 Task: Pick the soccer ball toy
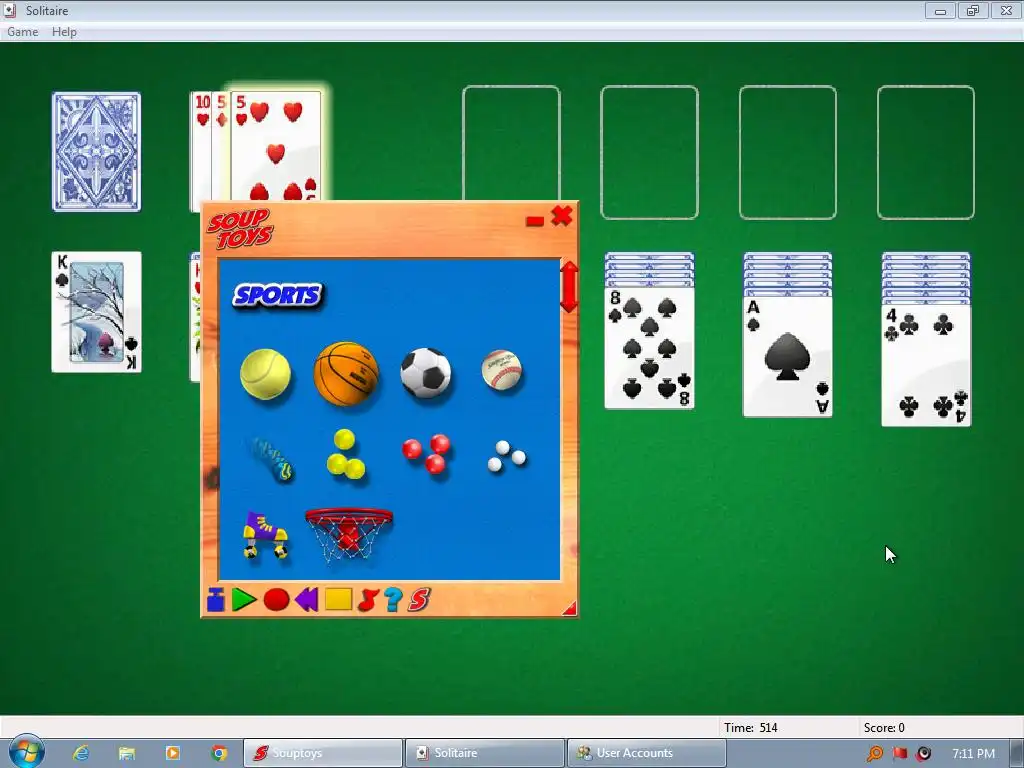pyautogui.click(x=426, y=373)
